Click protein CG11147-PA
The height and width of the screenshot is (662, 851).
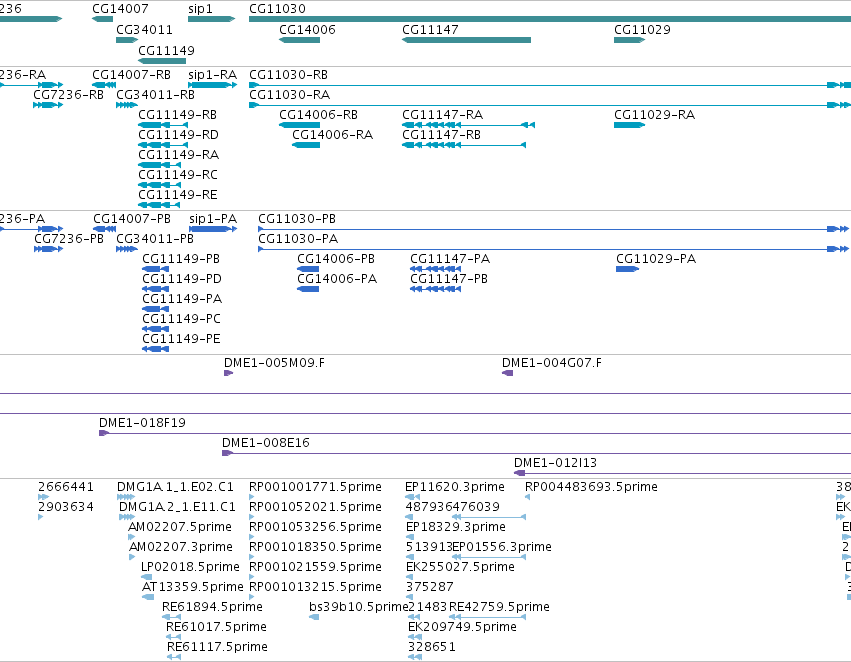[450, 259]
